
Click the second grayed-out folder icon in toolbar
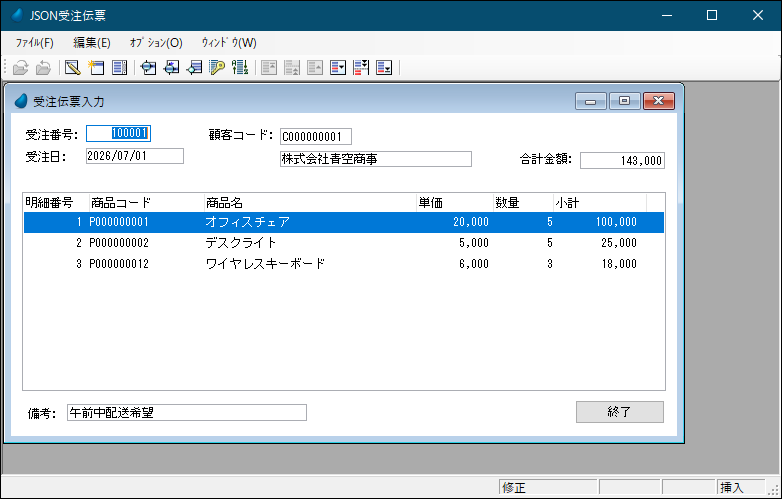click(x=43, y=67)
